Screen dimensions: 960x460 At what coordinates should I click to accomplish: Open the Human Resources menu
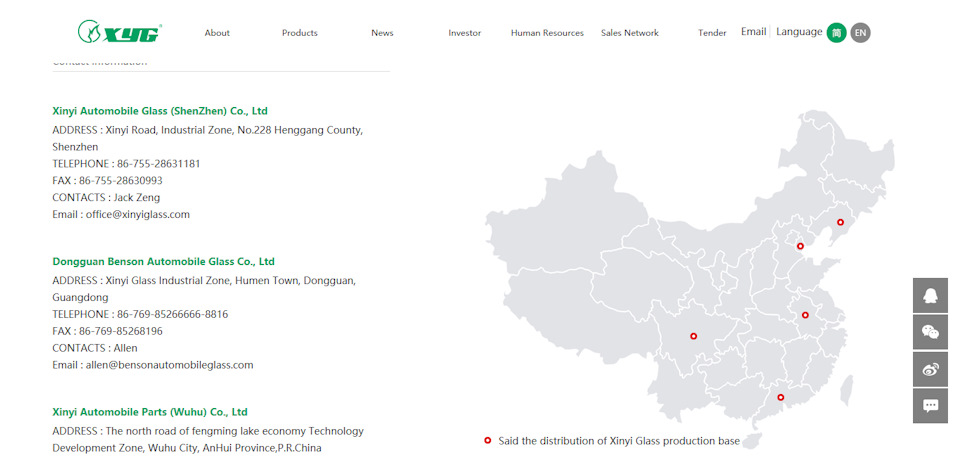tap(547, 33)
